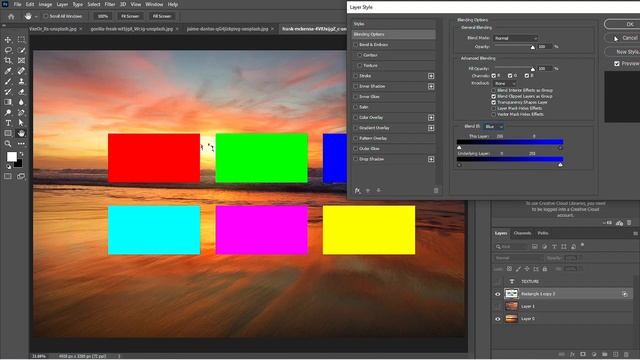640x360 pixels.
Task: Open the Image menu
Action: pos(45,4)
